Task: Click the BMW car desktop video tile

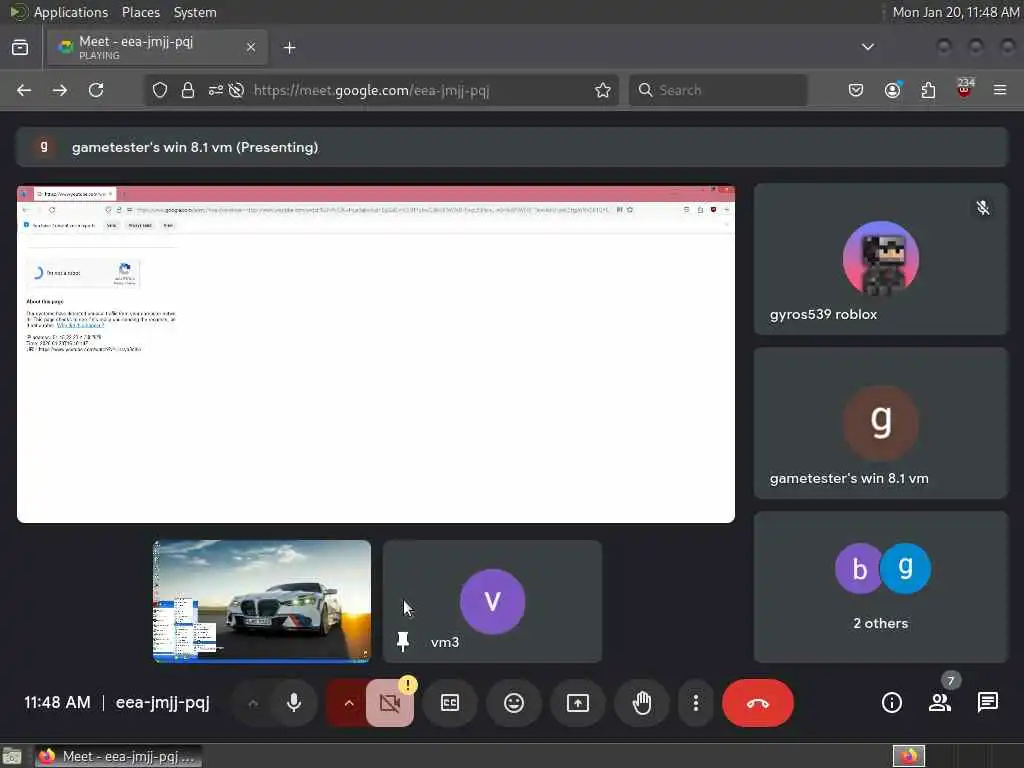Action: coord(261,601)
